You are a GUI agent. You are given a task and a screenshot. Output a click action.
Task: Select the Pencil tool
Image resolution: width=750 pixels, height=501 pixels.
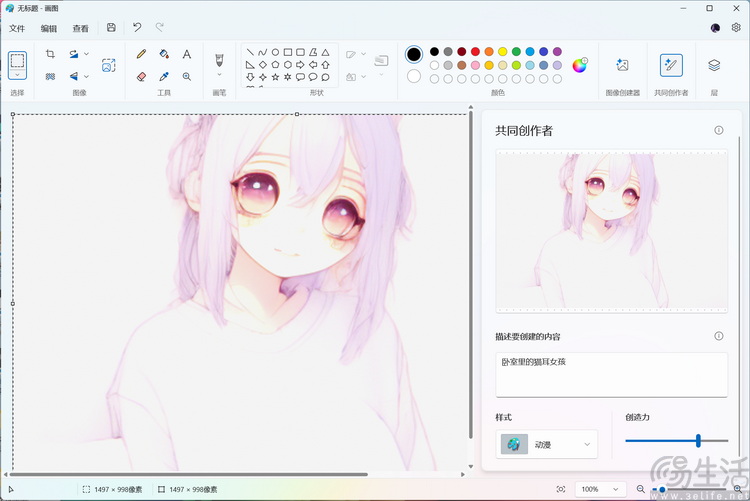[x=141, y=54]
